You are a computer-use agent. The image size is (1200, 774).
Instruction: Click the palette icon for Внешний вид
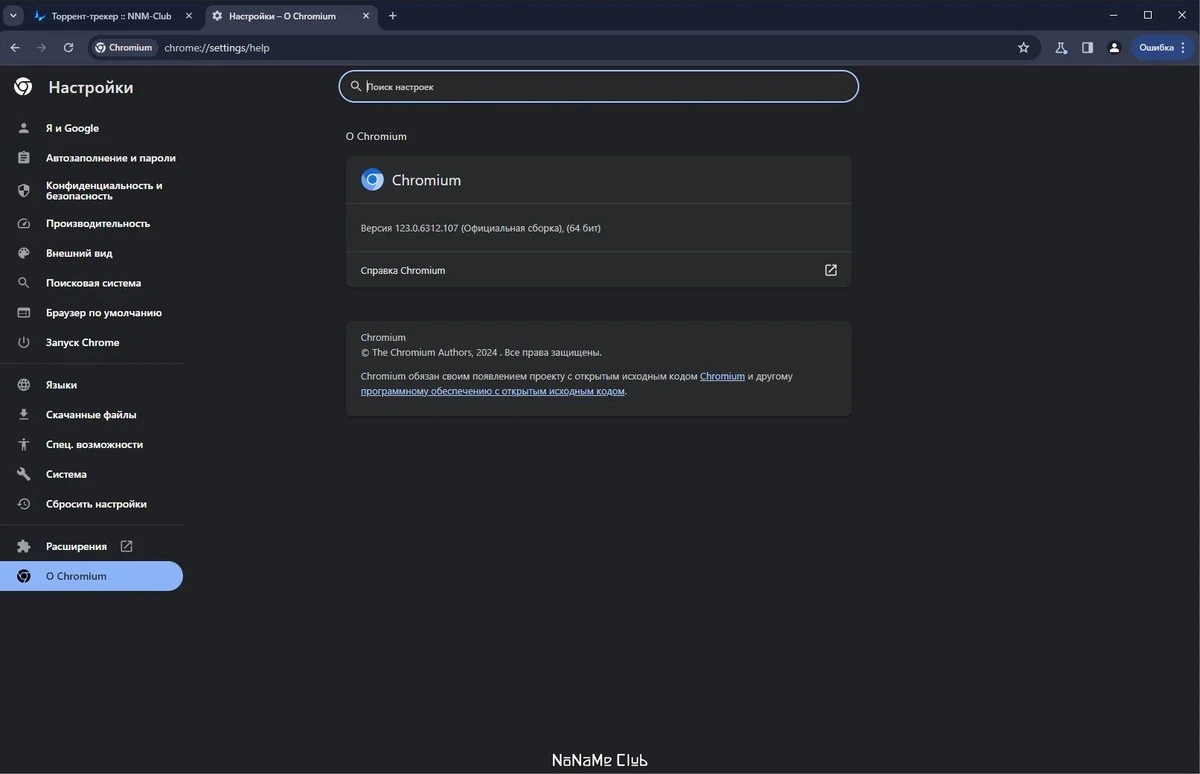click(x=24, y=253)
